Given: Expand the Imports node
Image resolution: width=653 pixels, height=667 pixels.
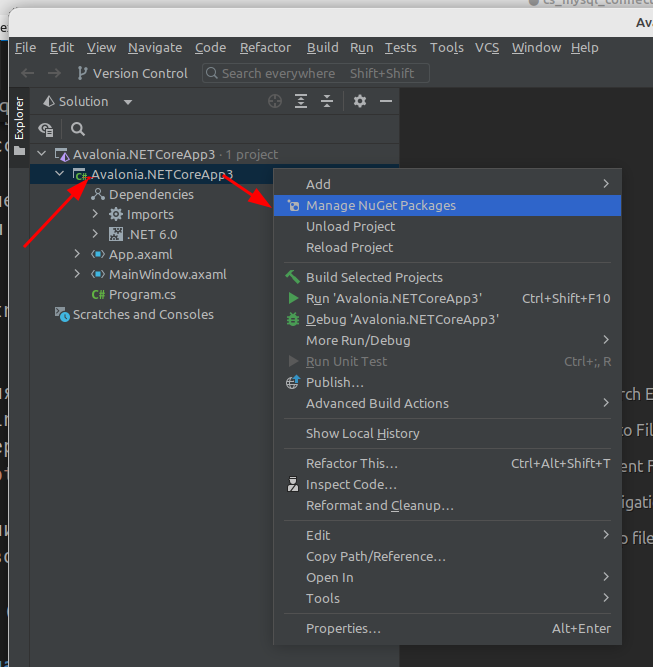Looking at the screenshot, I should click(95, 214).
